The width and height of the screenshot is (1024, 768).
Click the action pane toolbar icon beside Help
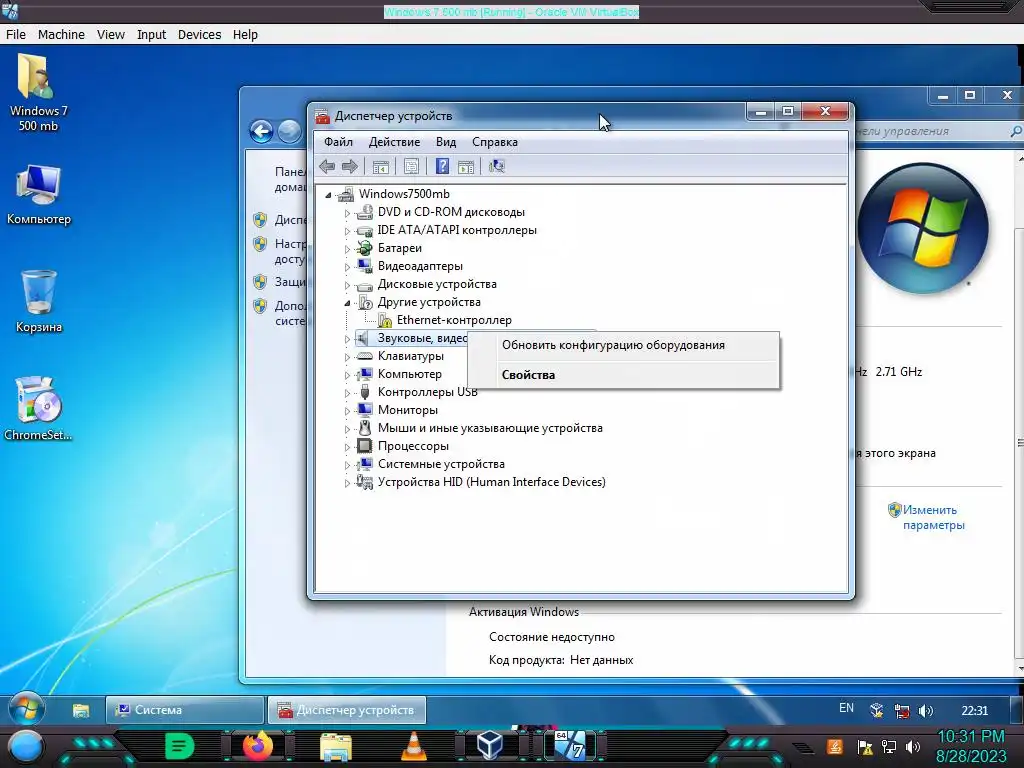coord(466,167)
